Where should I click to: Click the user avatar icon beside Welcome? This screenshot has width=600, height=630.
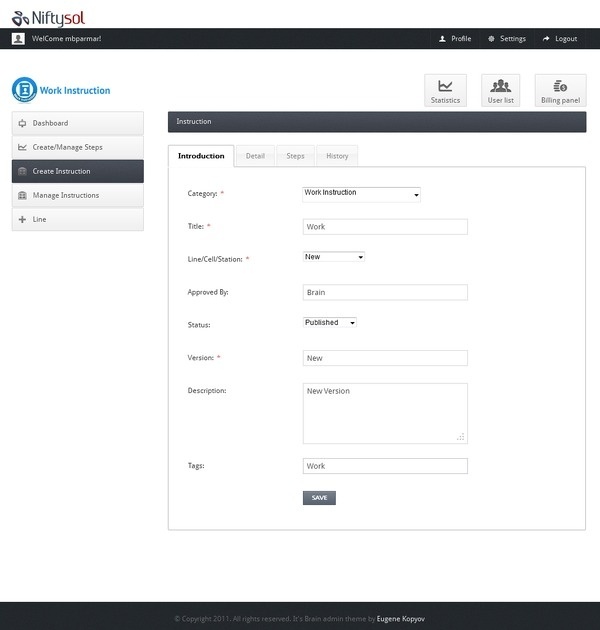click(18, 39)
